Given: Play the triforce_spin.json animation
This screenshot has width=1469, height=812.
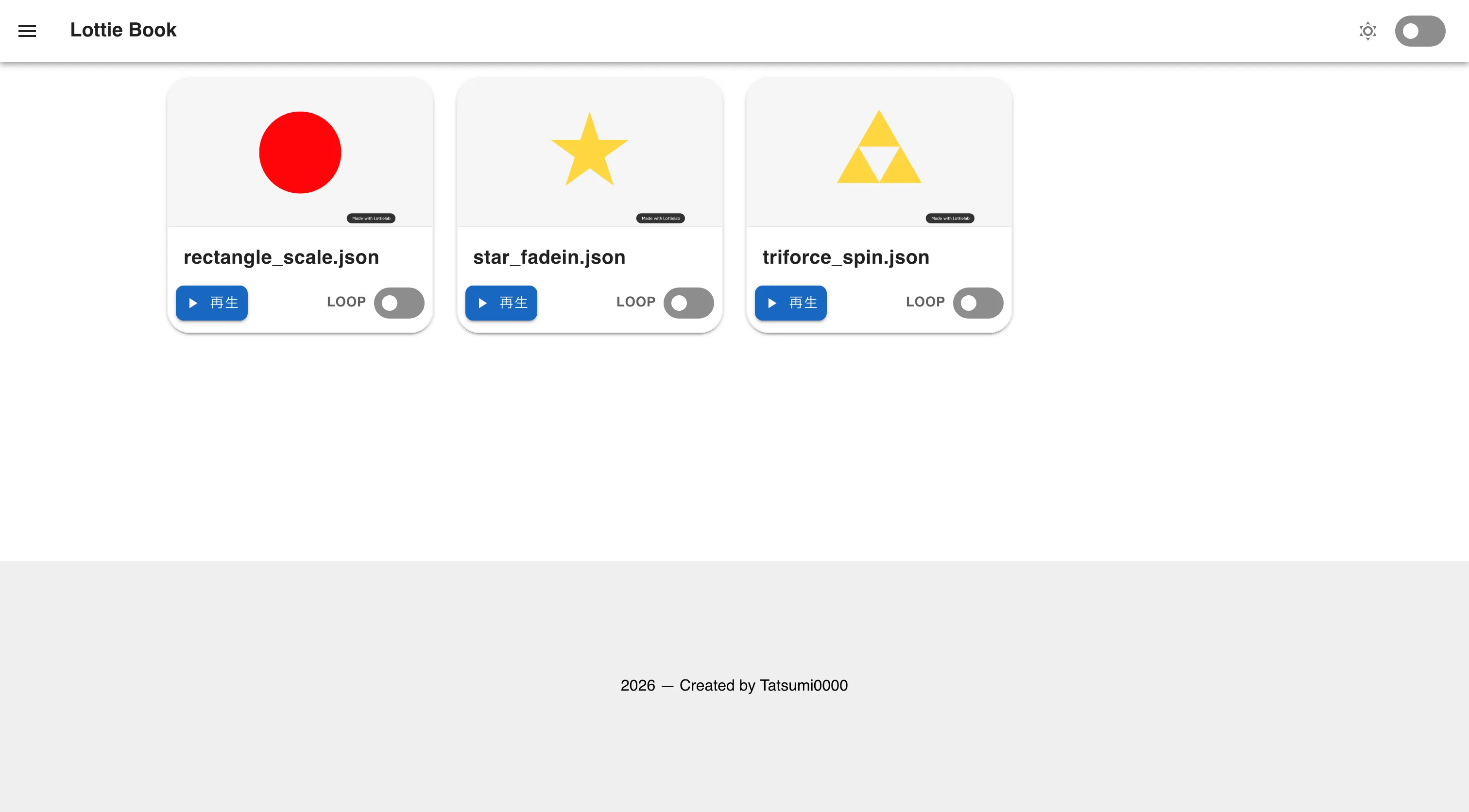Looking at the screenshot, I should coord(790,303).
